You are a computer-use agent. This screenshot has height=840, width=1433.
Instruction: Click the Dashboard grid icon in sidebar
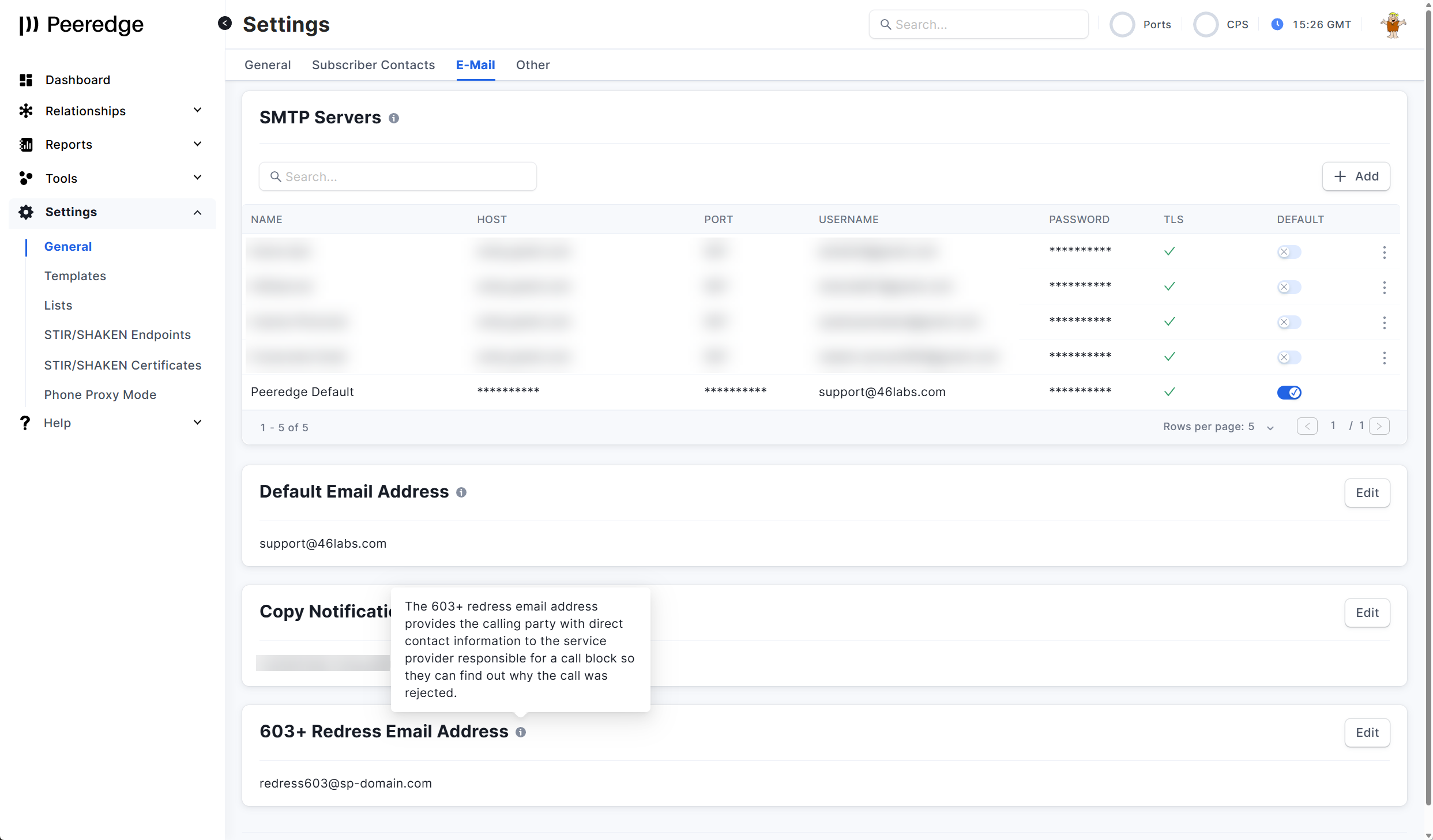(x=26, y=80)
